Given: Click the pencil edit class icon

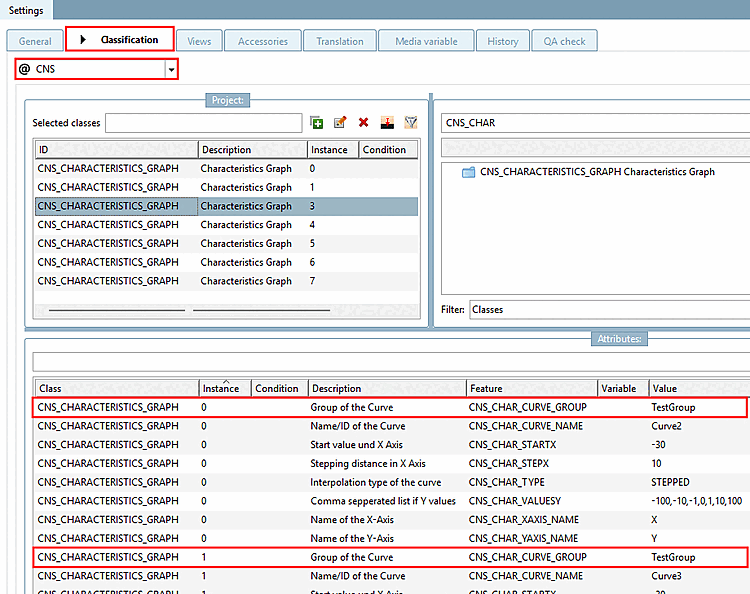Looking at the screenshot, I should click(340, 123).
